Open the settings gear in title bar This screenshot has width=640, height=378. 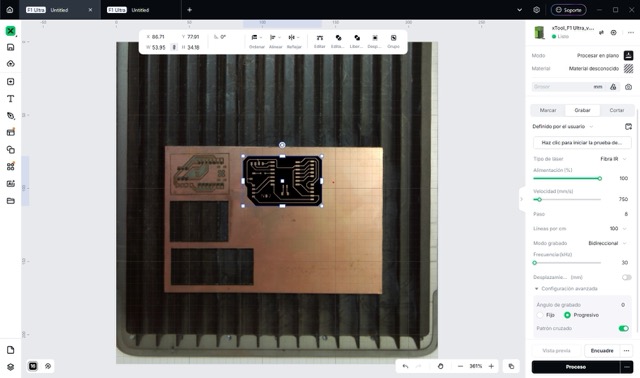(x=537, y=10)
